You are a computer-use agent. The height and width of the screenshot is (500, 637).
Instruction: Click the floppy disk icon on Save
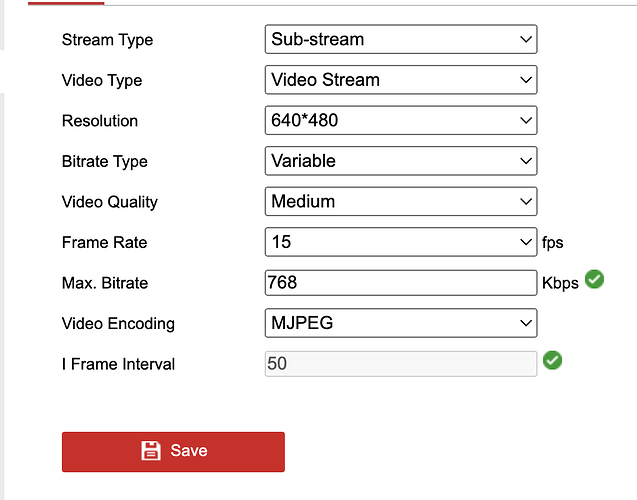[151, 450]
